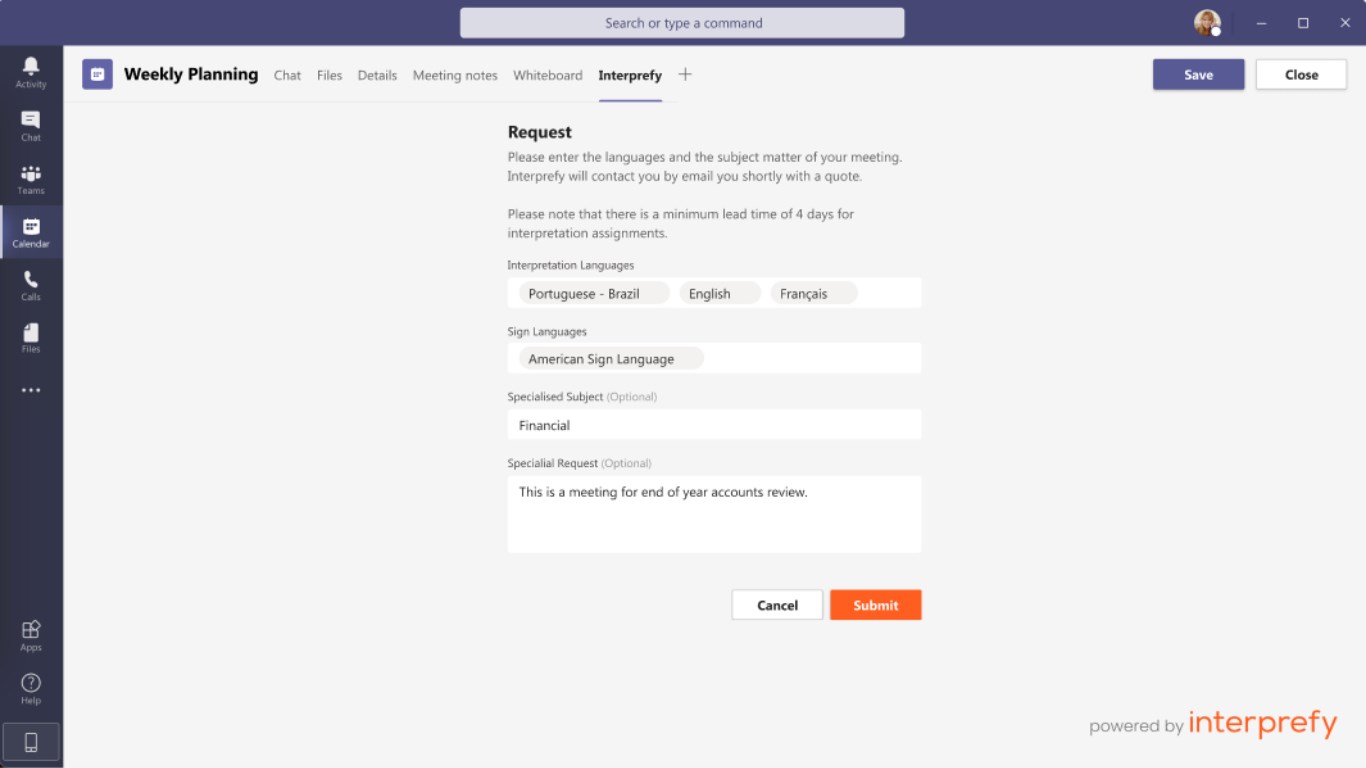Screen dimensions: 1366x768
Task: Add a new tab with plus icon
Action: (685, 74)
